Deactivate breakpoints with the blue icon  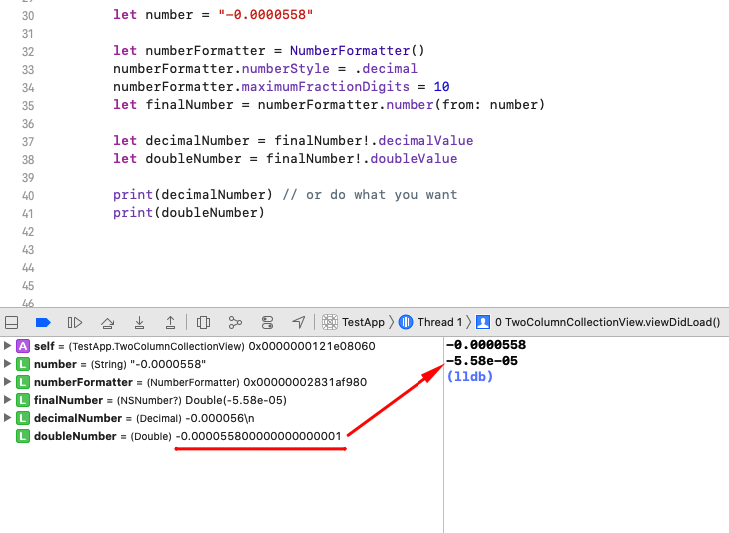pyautogui.click(x=43, y=322)
